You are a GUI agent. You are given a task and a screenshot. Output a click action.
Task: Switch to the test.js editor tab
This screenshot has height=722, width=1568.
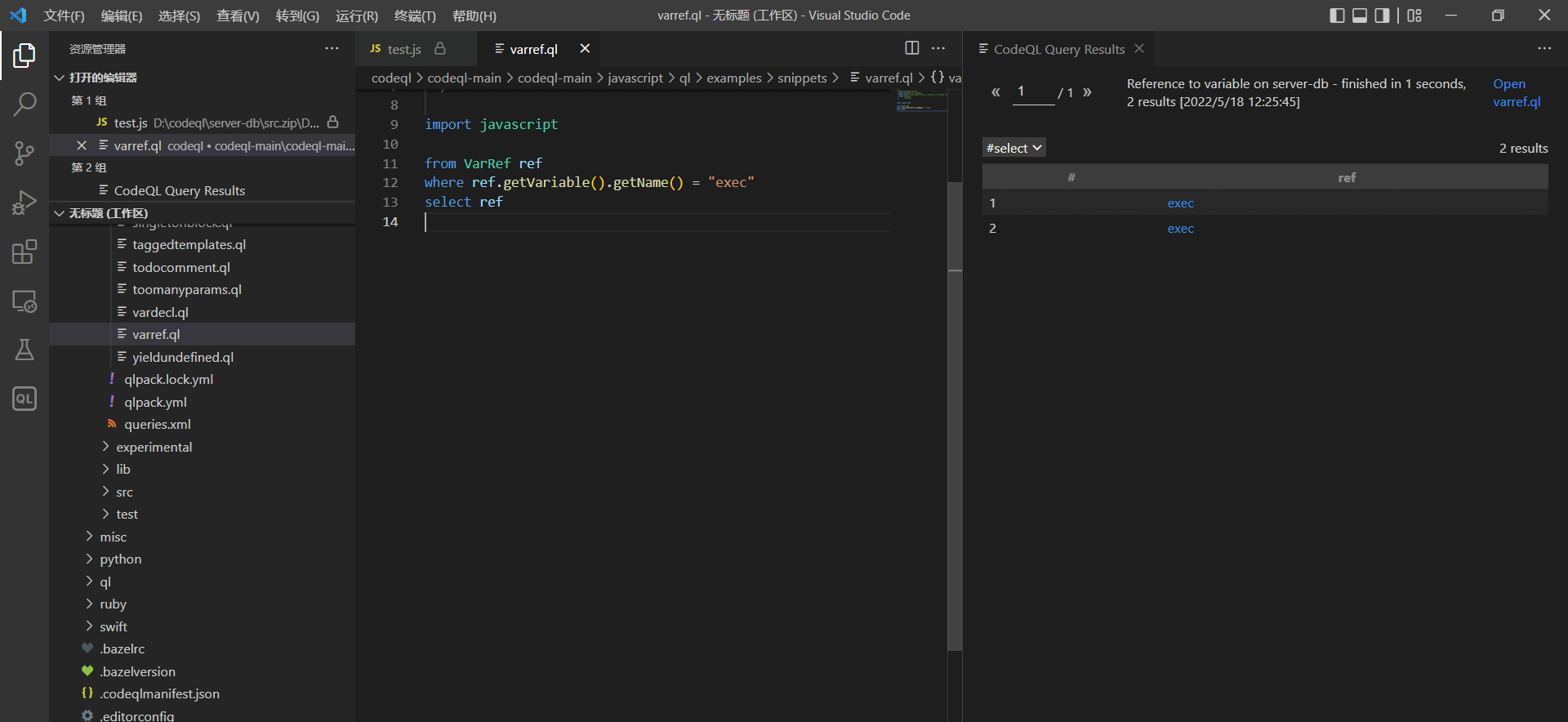404,49
